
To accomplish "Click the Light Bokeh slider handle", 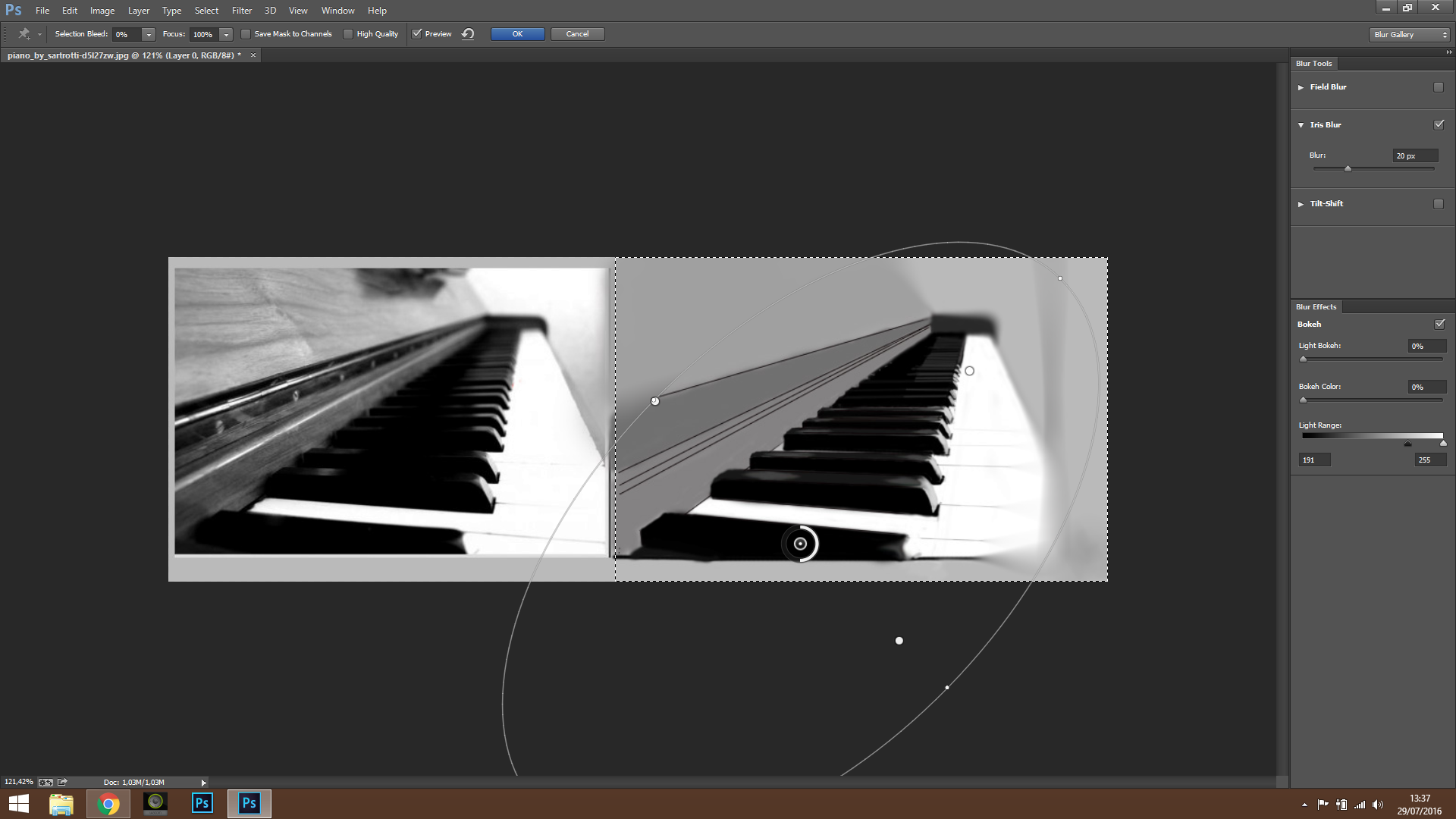I will 1304,359.
